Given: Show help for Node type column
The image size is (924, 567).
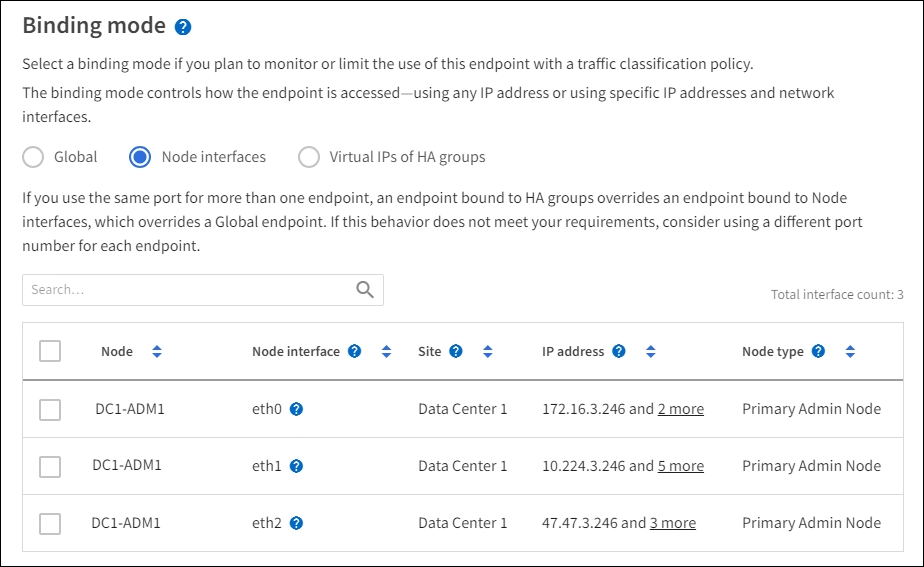Looking at the screenshot, I should [819, 352].
